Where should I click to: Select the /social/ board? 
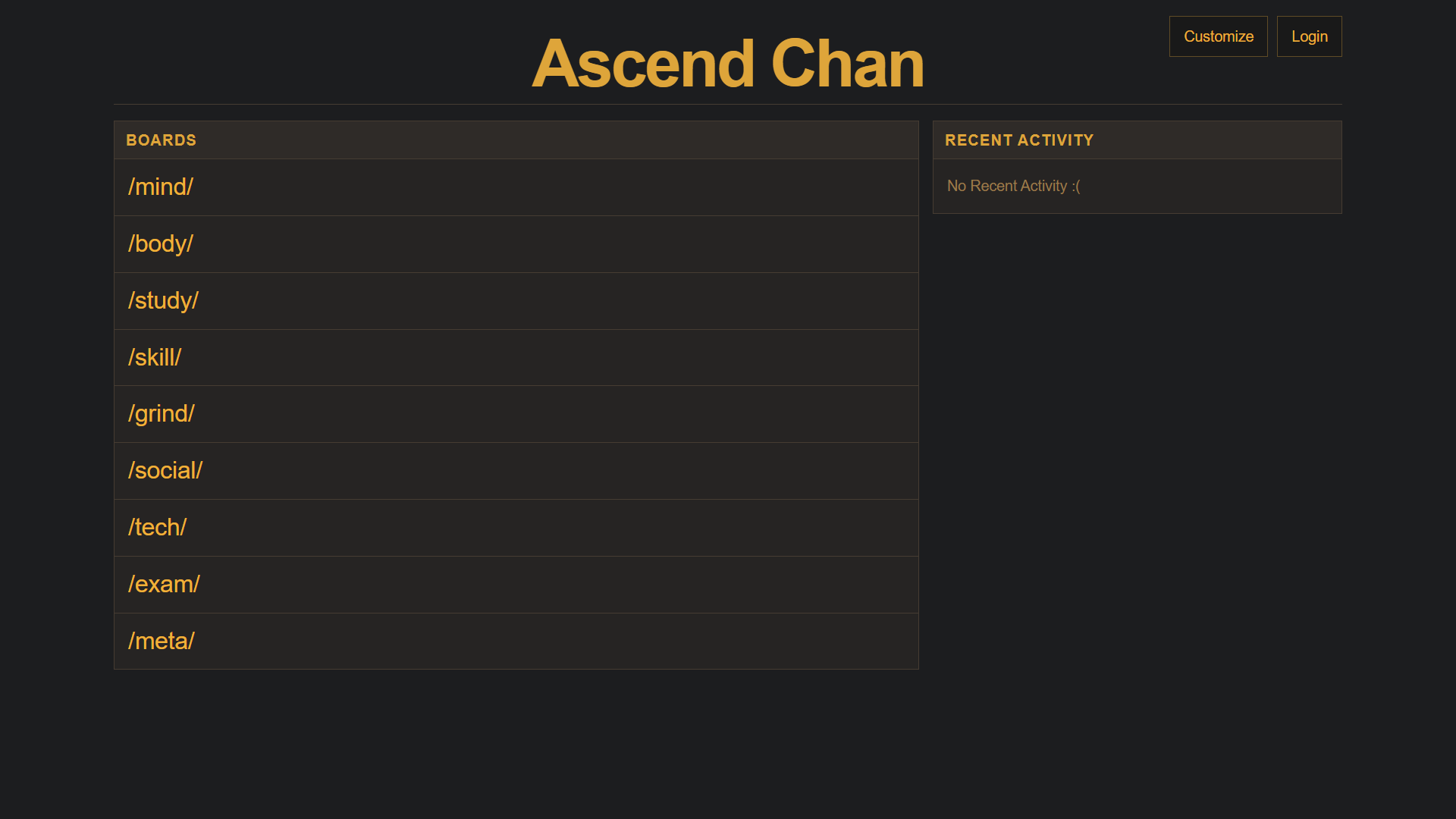(165, 471)
